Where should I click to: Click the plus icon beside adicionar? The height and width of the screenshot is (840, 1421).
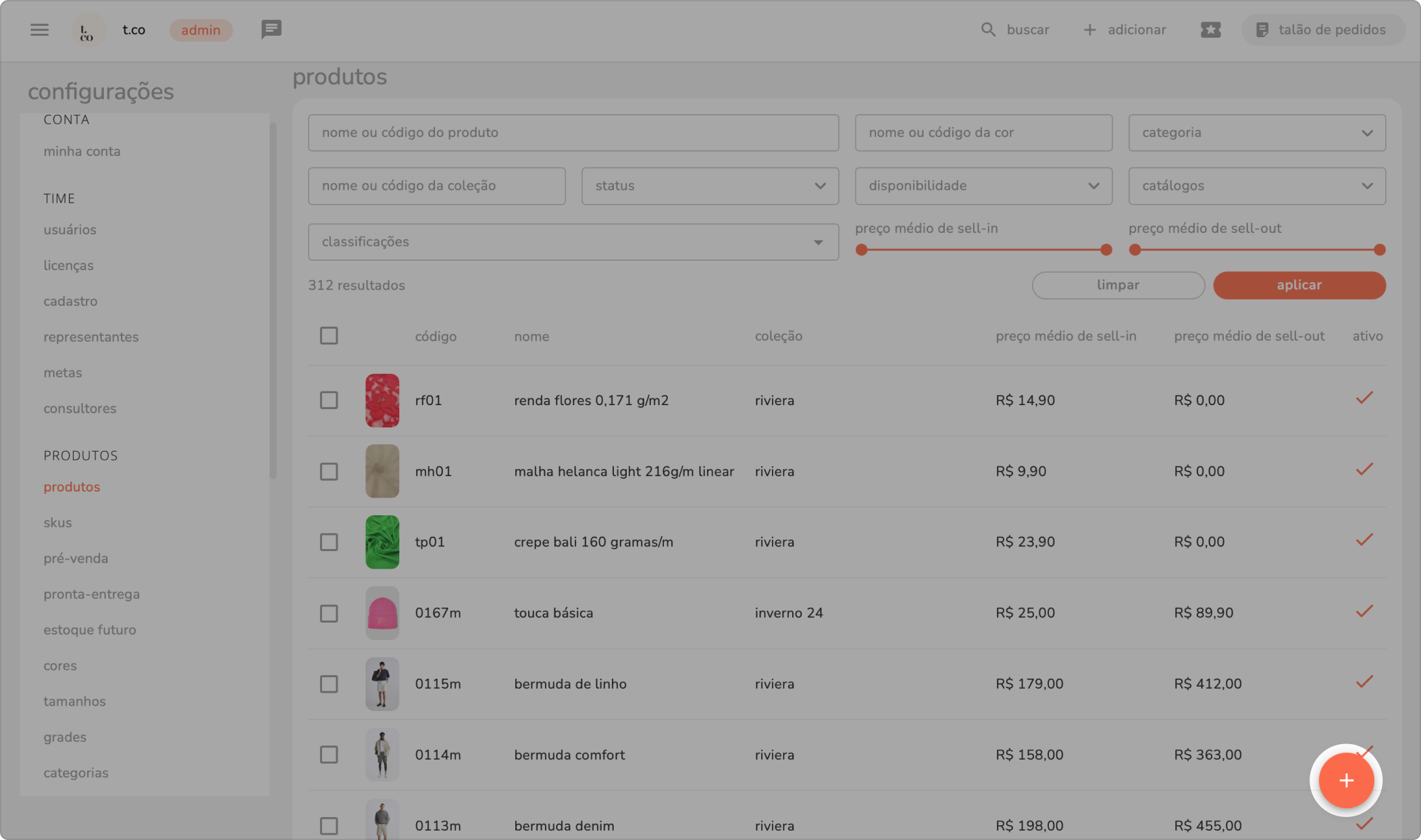pyautogui.click(x=1089, y=30)
